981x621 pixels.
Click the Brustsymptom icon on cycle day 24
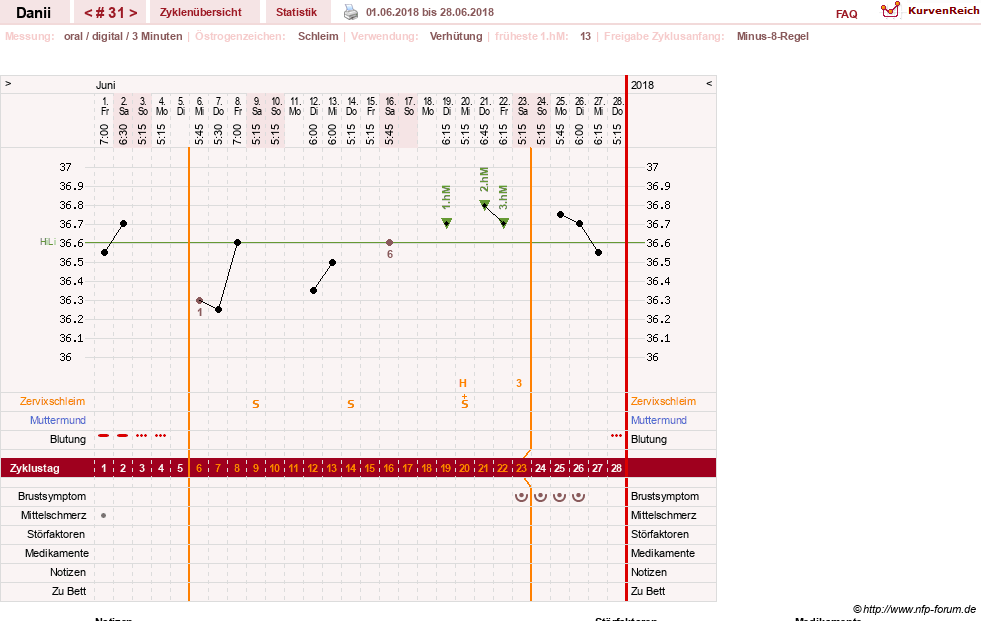point(541,497)
